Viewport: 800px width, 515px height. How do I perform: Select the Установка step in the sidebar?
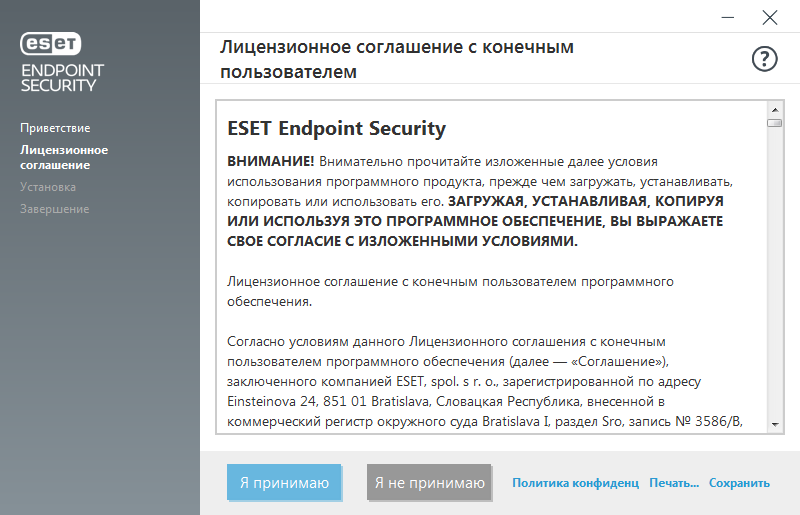point(48,187)
